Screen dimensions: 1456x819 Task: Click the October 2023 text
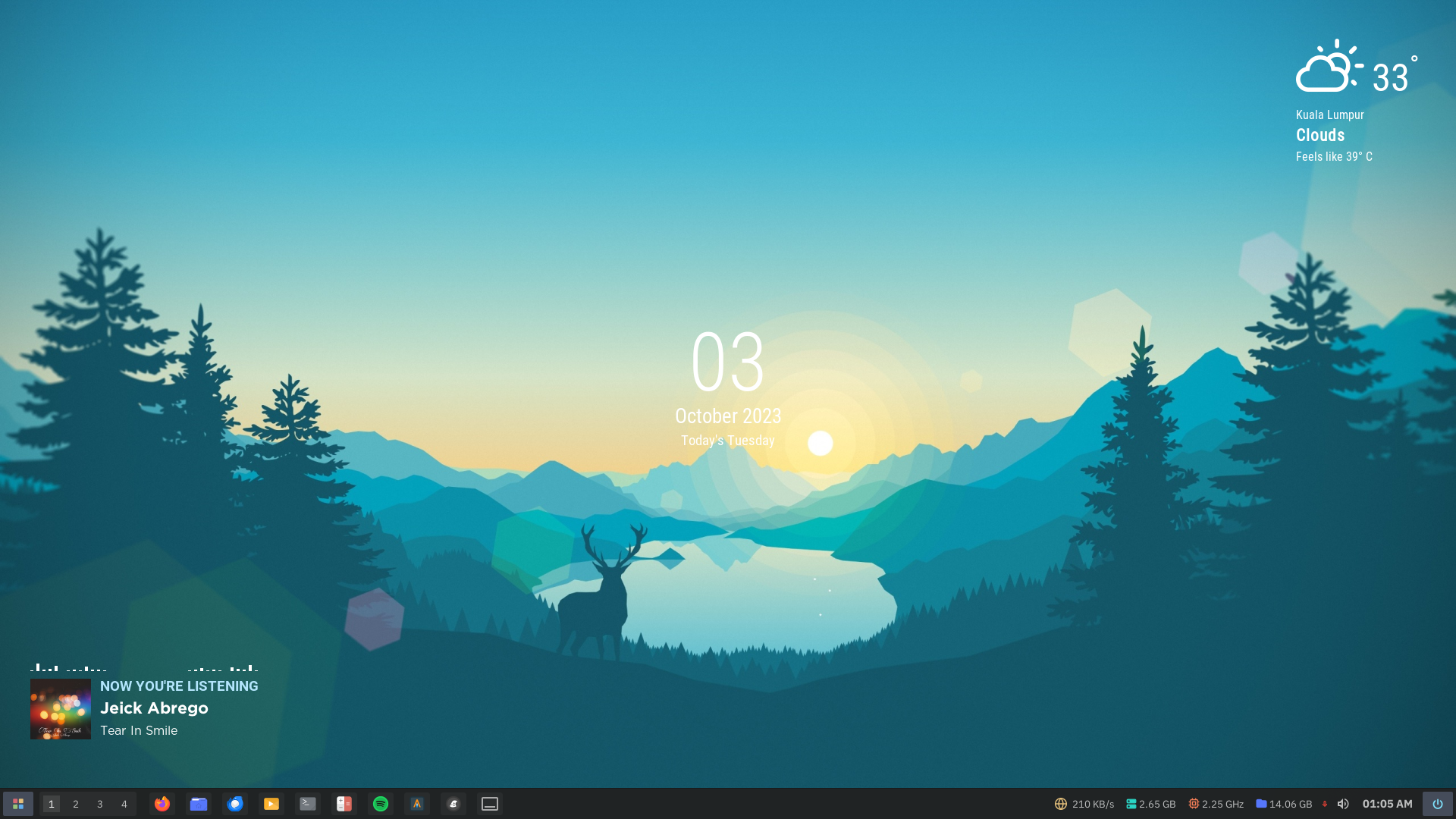pyautogui.click(x=728, y=416)
